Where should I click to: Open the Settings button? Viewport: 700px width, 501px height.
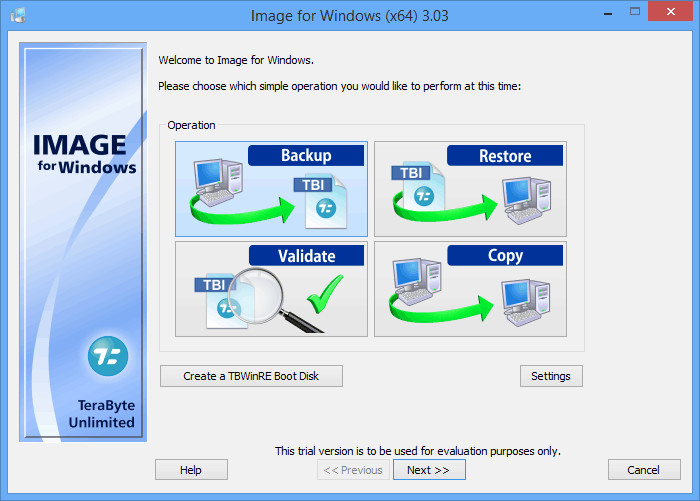pyautogui.click(x=551, y=376)
